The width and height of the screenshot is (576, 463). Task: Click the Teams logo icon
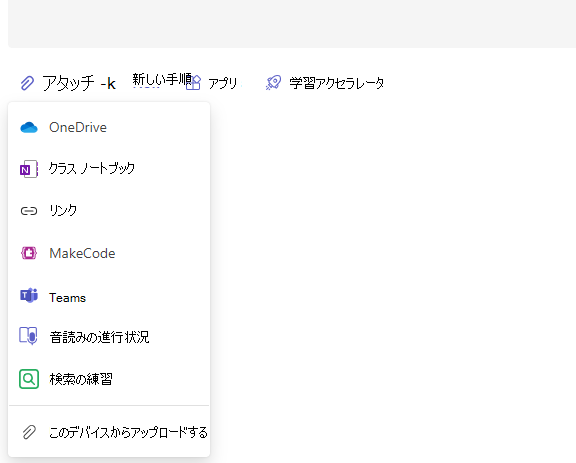coord(29,295)
